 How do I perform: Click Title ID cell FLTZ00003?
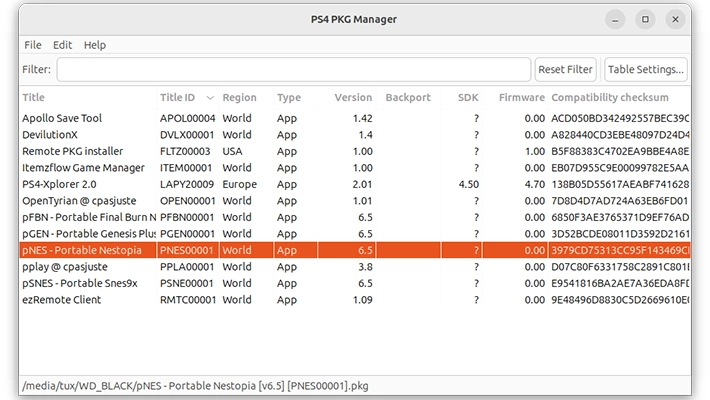(185, 151)
